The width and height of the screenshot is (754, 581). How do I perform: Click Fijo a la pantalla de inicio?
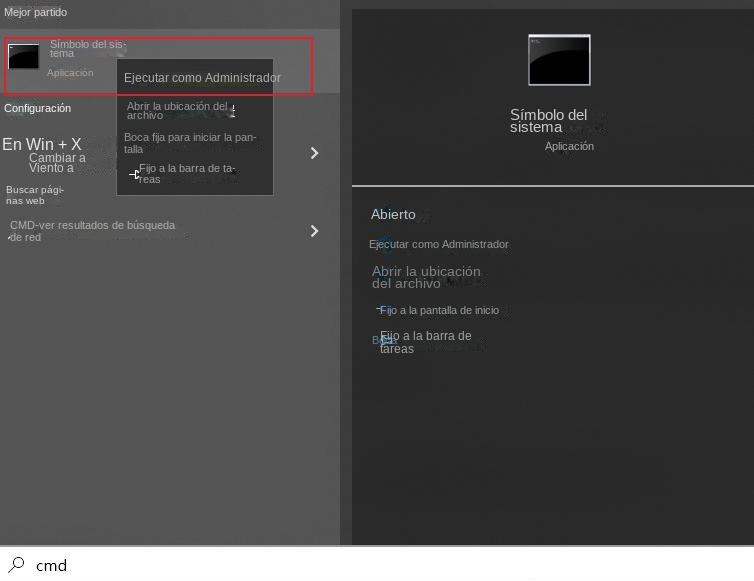coord(439,310)
